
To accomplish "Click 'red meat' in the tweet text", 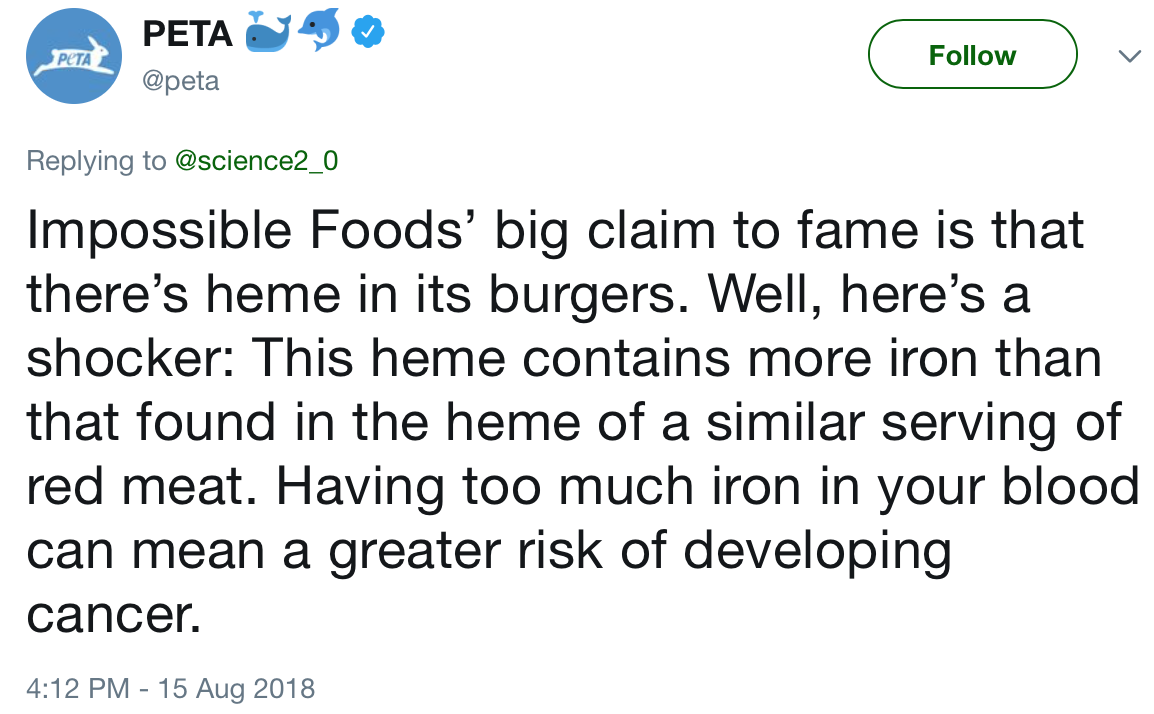I will 138,487.
